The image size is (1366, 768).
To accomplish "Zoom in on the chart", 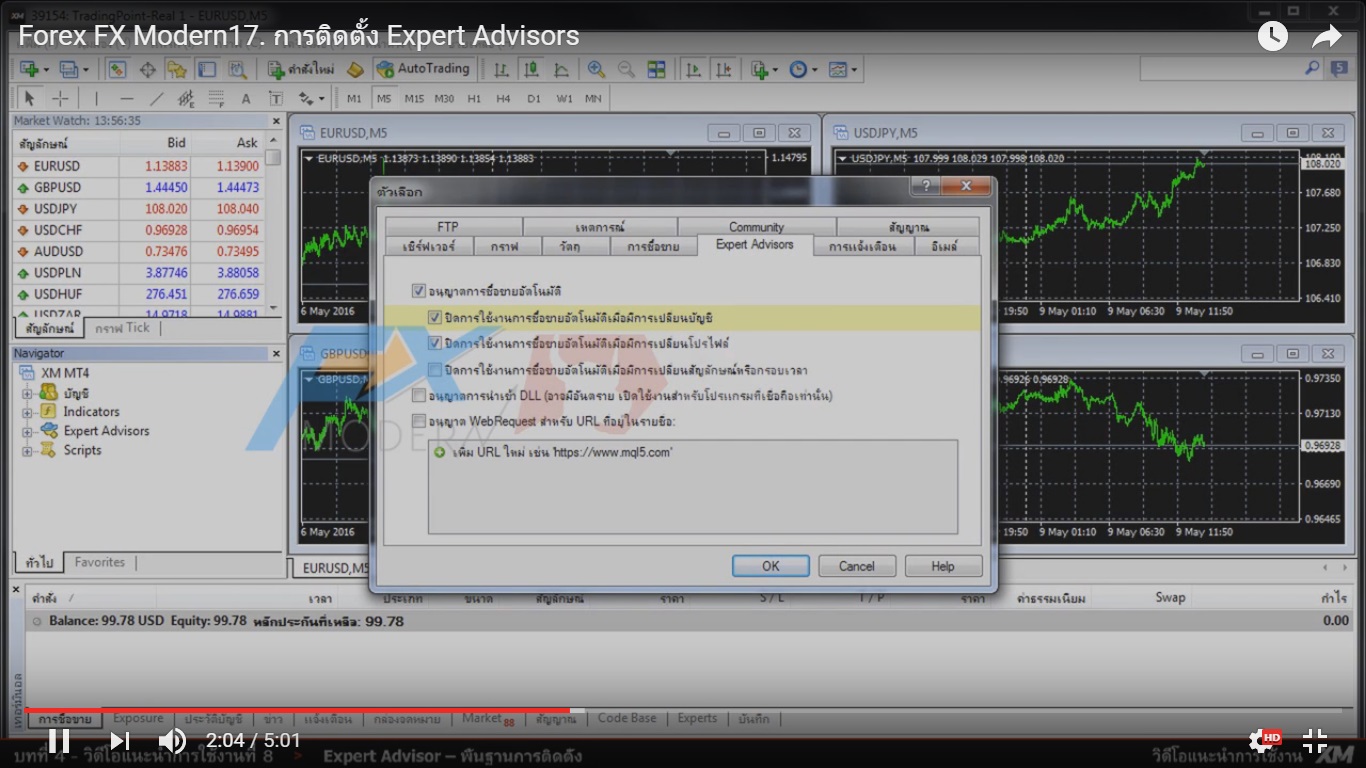I will tap(596, 69).
